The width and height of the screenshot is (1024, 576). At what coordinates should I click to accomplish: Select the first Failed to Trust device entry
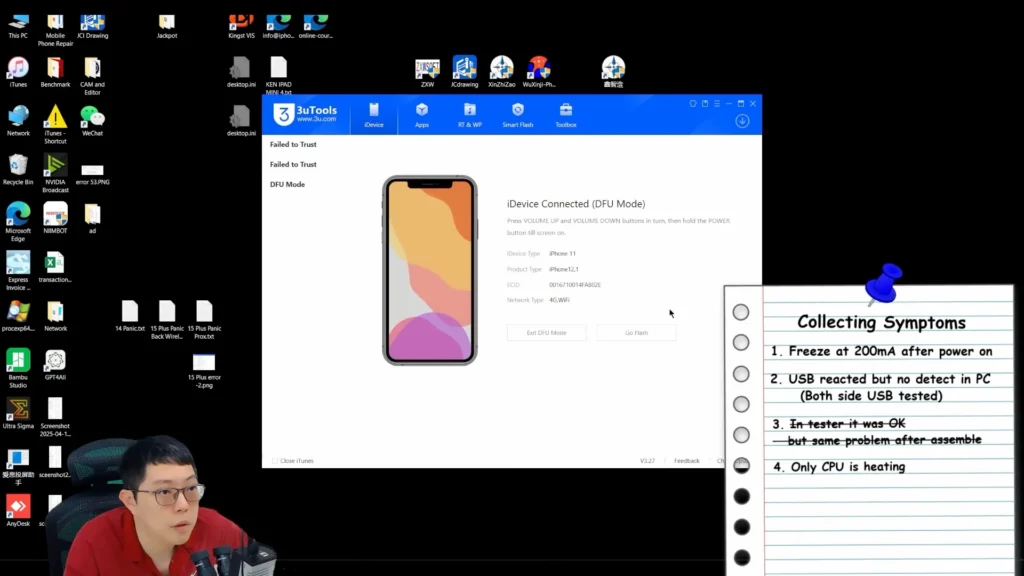click(x=293, y=144)
